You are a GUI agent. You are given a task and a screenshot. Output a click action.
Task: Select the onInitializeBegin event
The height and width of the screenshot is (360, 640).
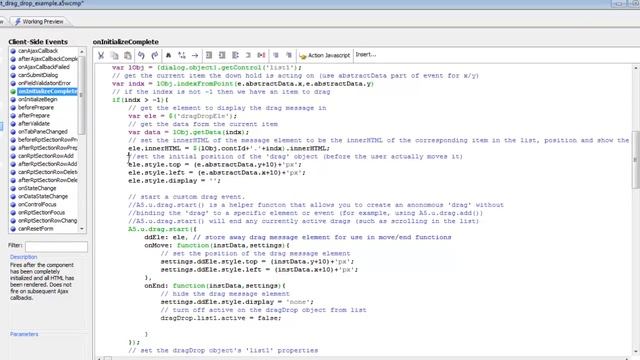click(38, 100)
